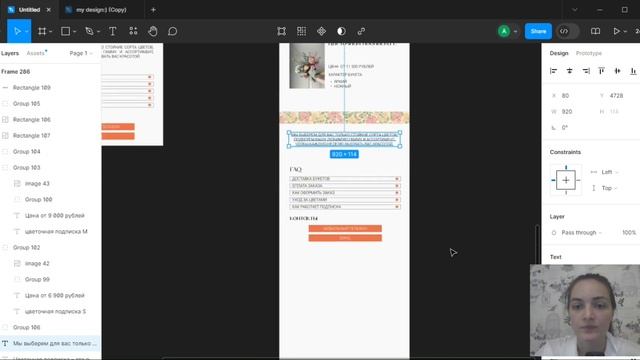Open the Page 1 dropdown
Screen dimensions: 640x360
(81, 53)
